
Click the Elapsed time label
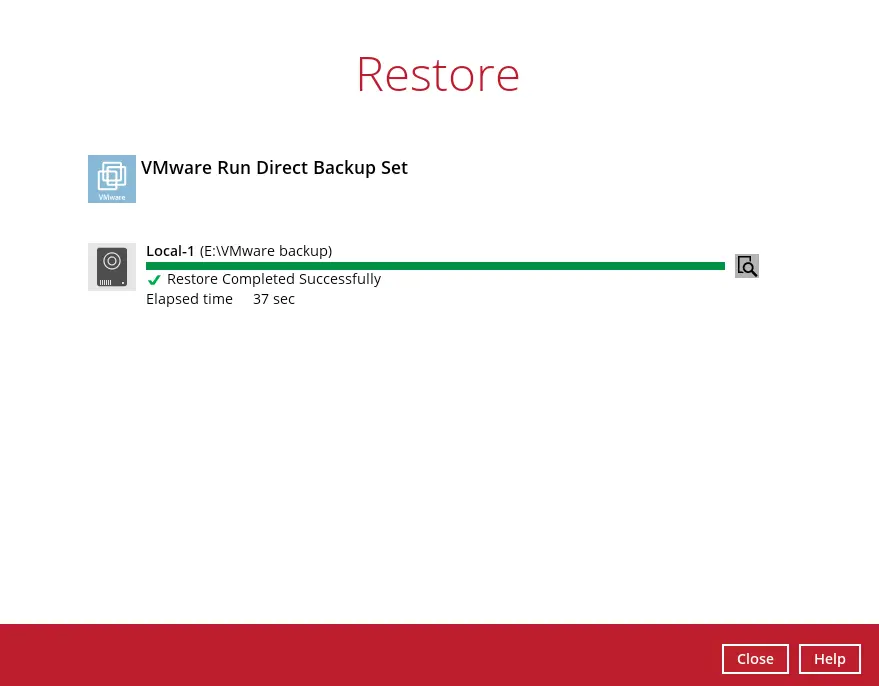(189, 299)
